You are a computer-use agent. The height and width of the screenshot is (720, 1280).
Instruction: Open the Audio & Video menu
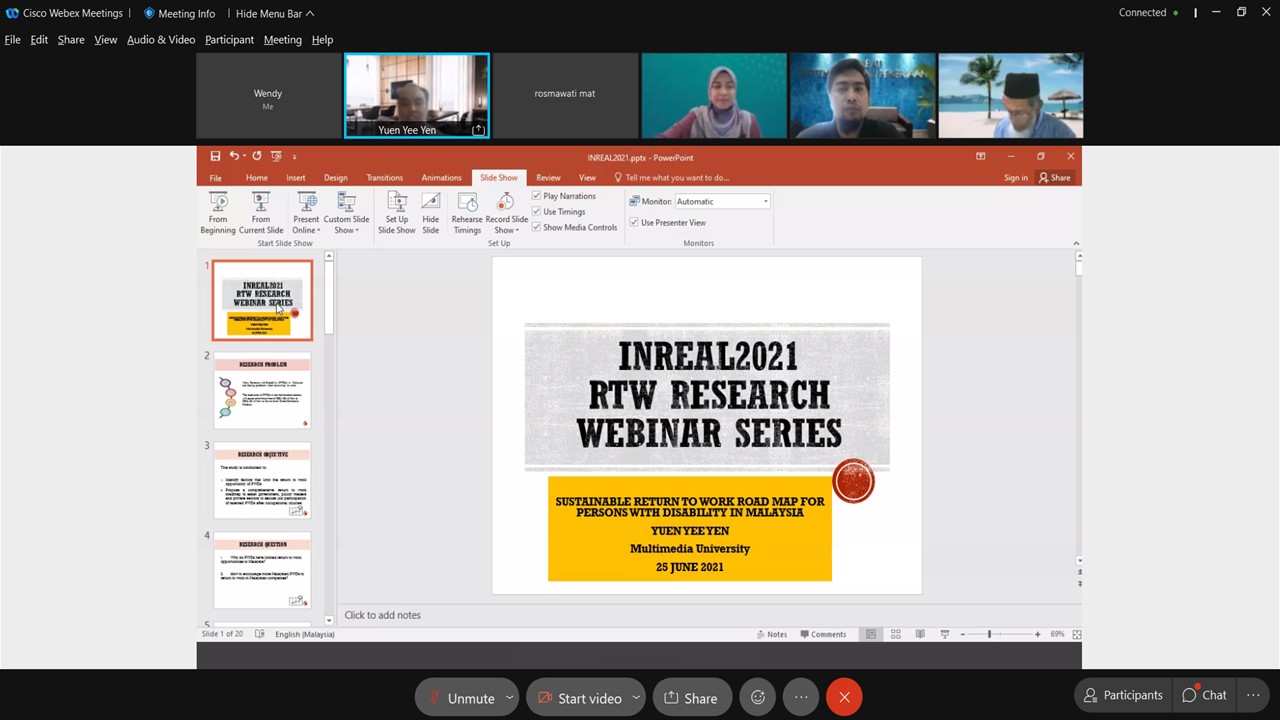click(x=160, y=40)
